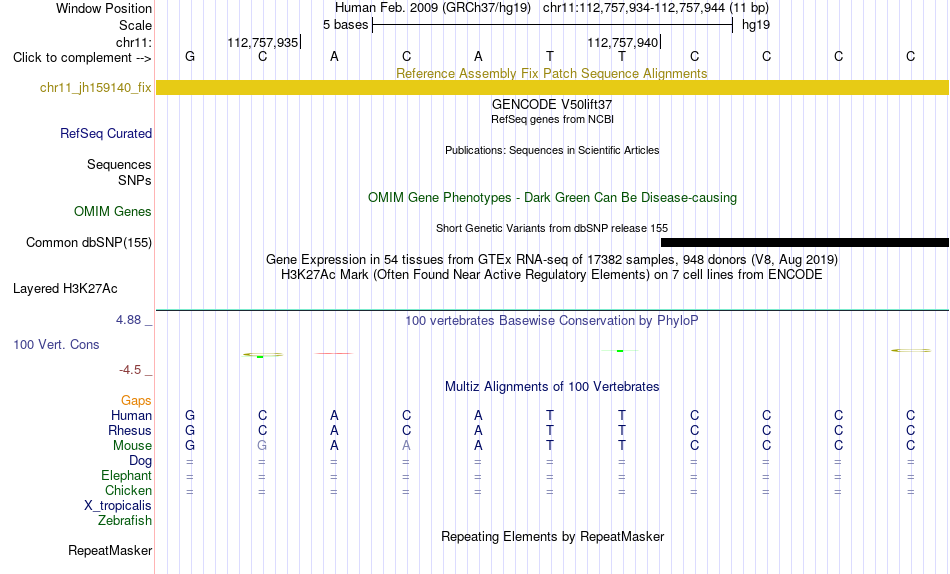
Task: Click the 'chr11:' base position label
Action: pos(134,42)
